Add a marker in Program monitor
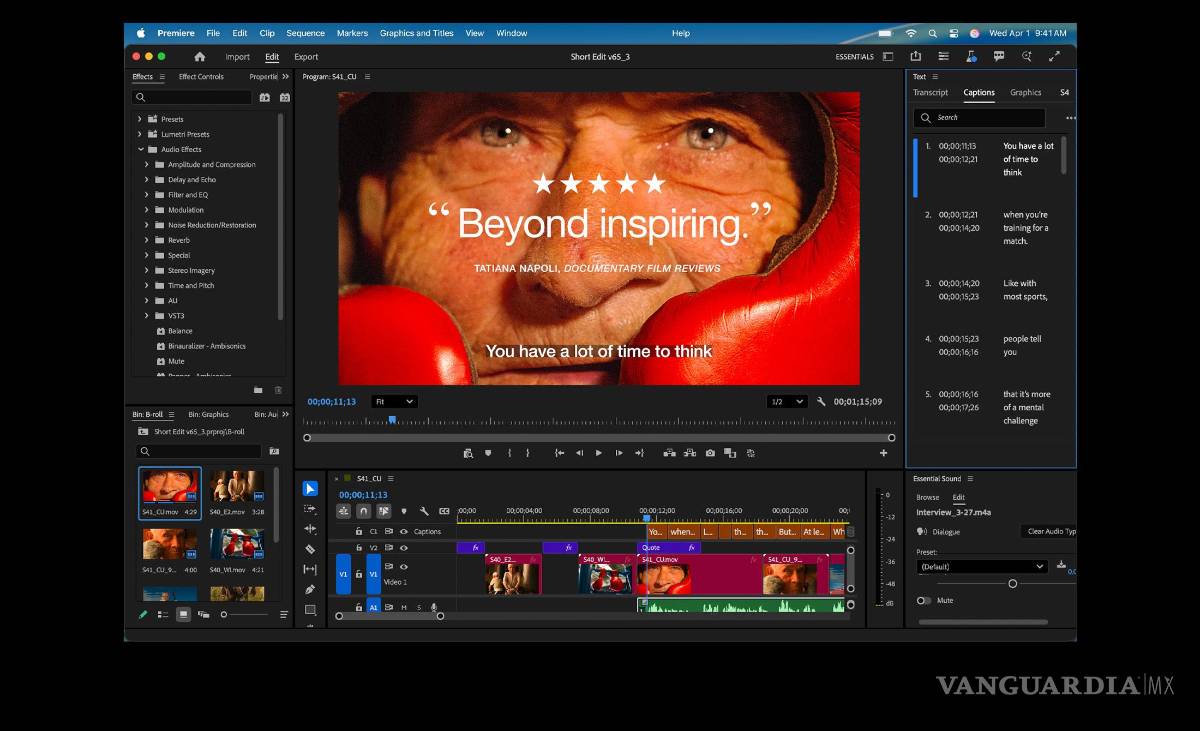 (x=488, y=453)
